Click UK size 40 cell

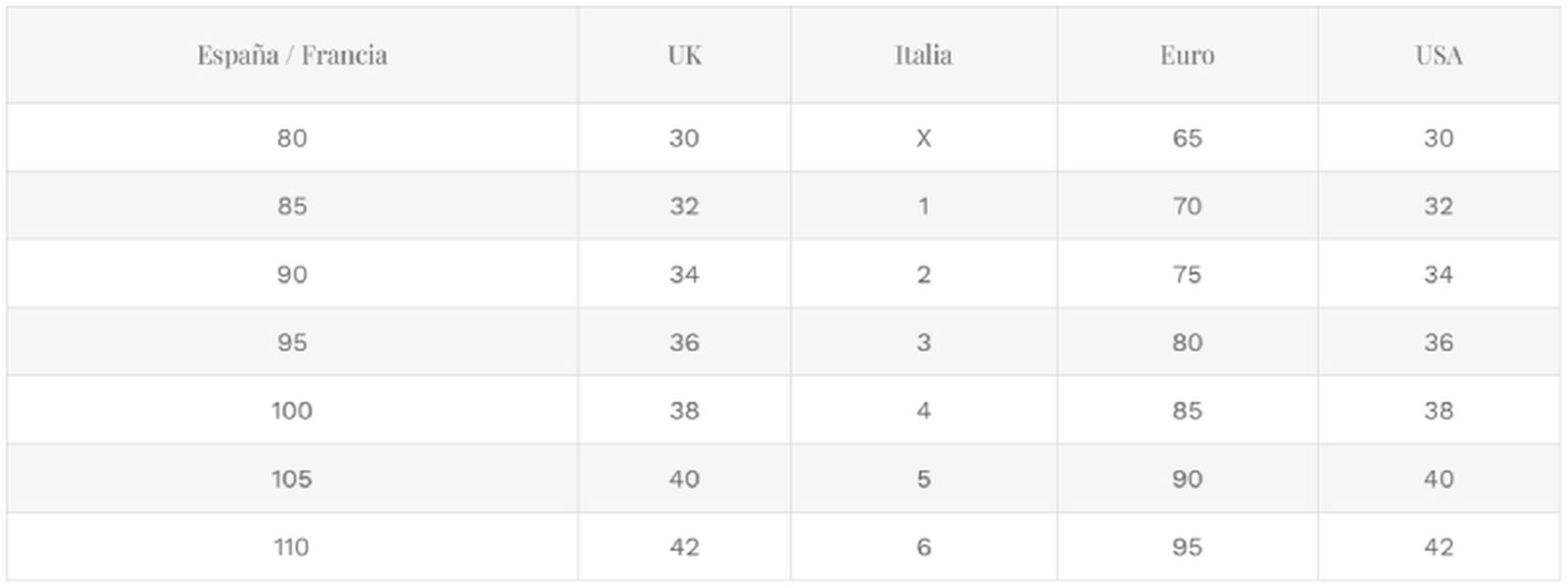tap(684, 479)
